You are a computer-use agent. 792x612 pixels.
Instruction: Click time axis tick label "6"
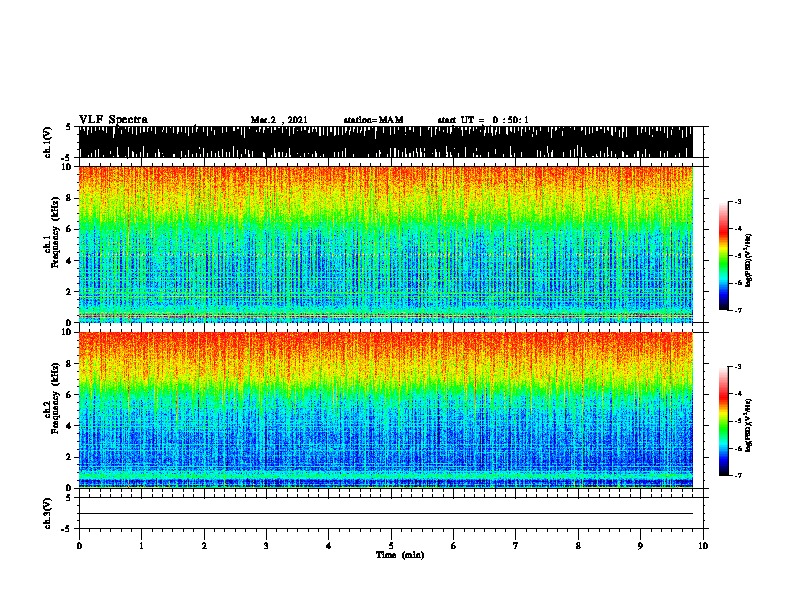tap(454, 546)
